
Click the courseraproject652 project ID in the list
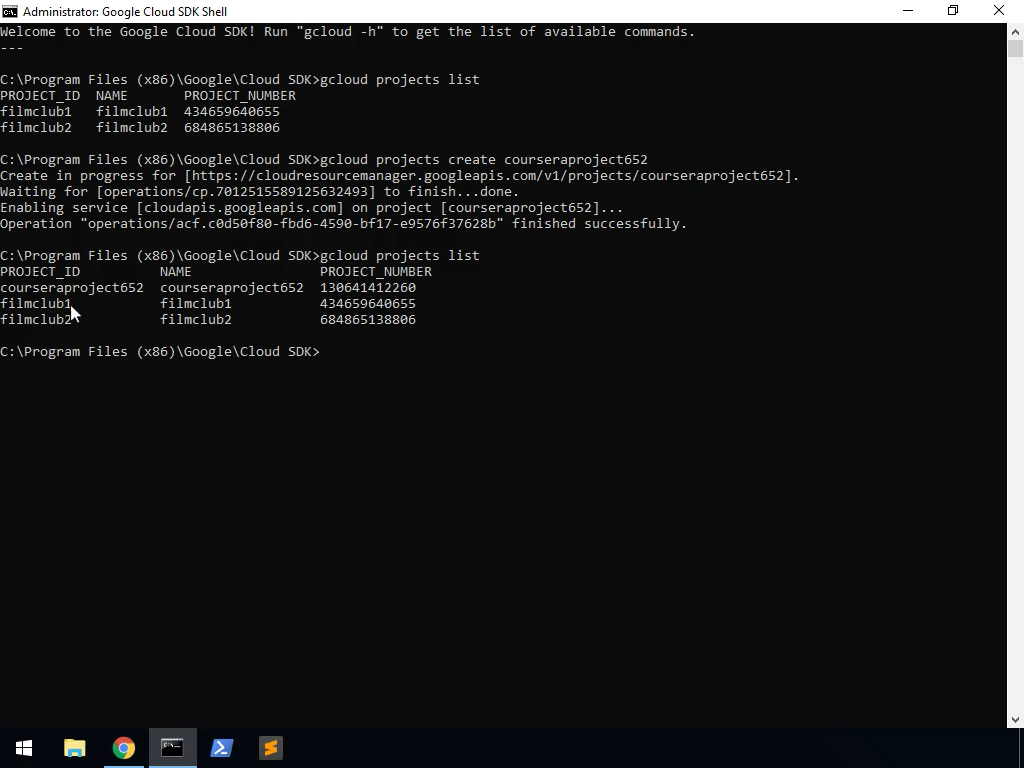click(x=72, y=288)
